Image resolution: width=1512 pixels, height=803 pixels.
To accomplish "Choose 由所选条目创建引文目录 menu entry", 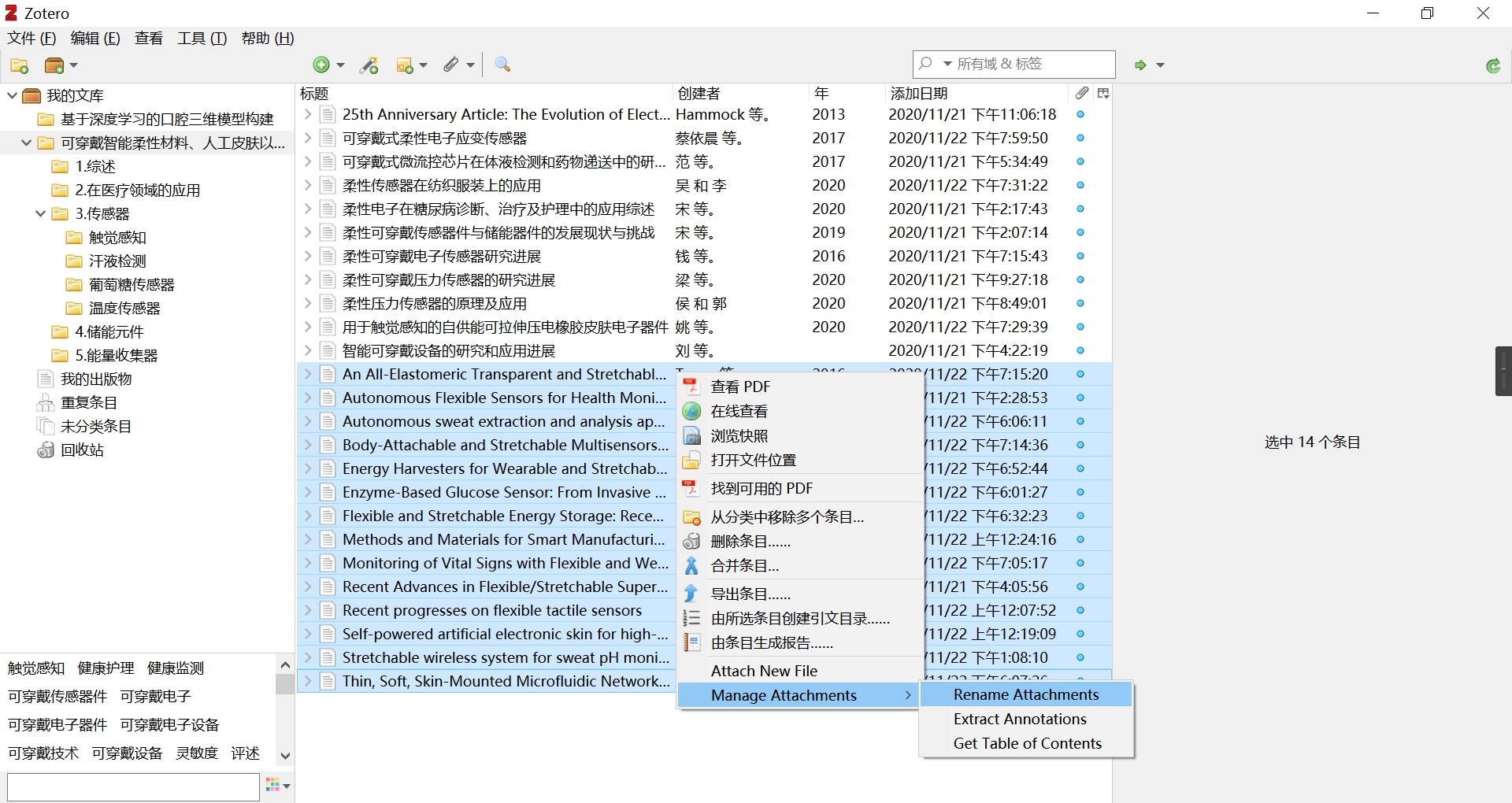I will 800,618.
